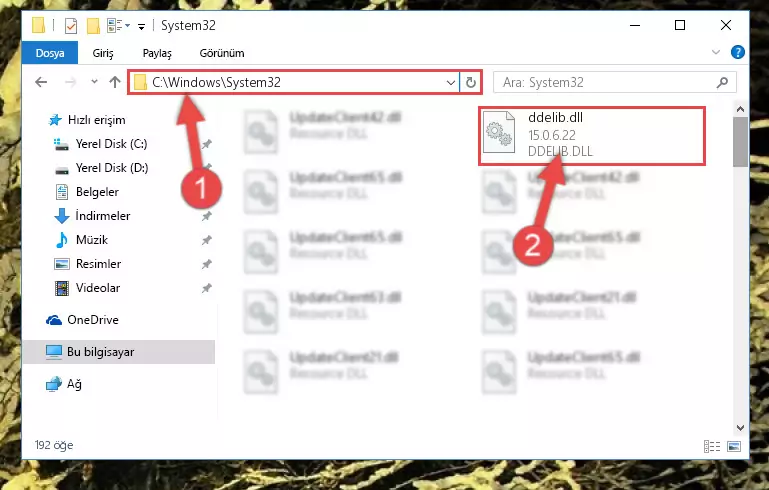Viewport: 769px width, 490px height.
Task: Click the vertical scrollbar down arrow
Action: click(x=740, y=428)
